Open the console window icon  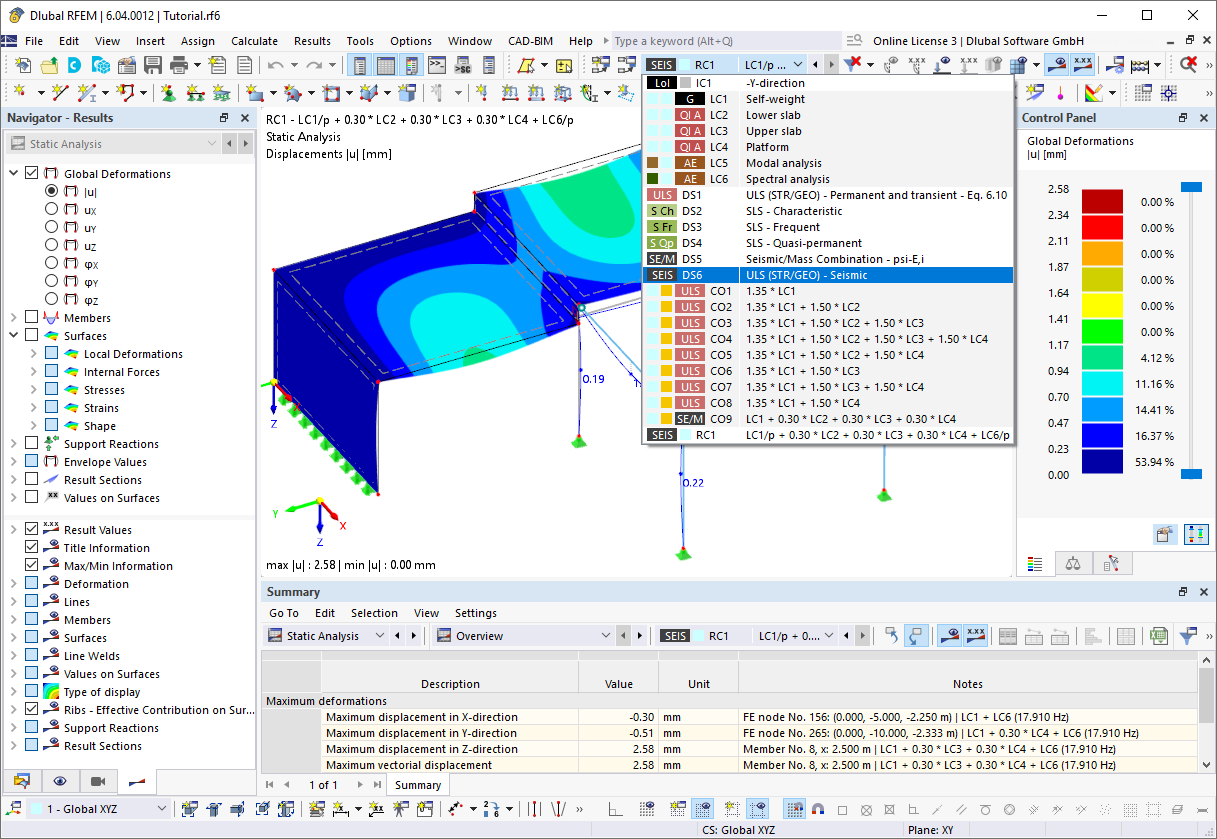[436, 65]
